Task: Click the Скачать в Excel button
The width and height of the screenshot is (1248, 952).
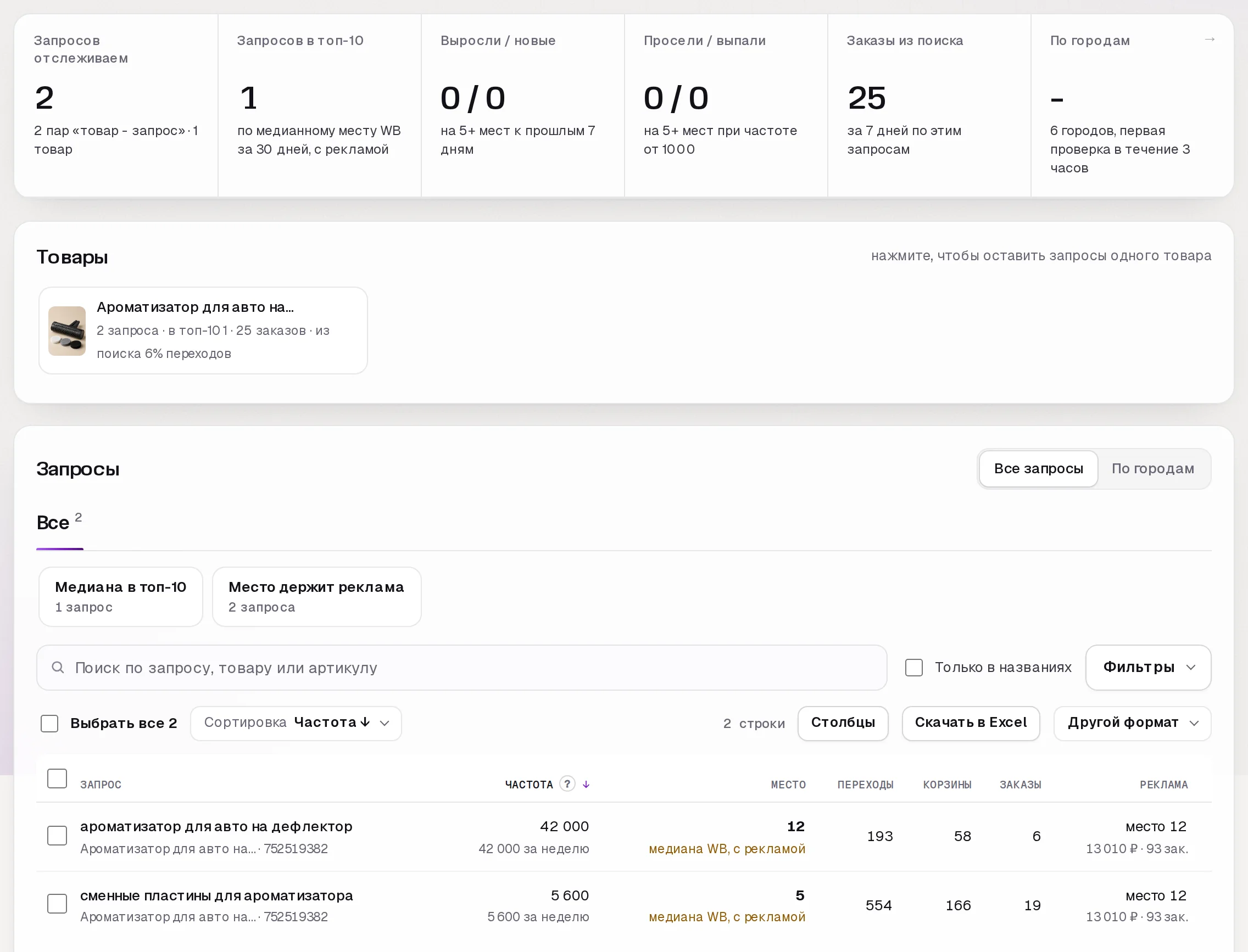Action: 971,723
